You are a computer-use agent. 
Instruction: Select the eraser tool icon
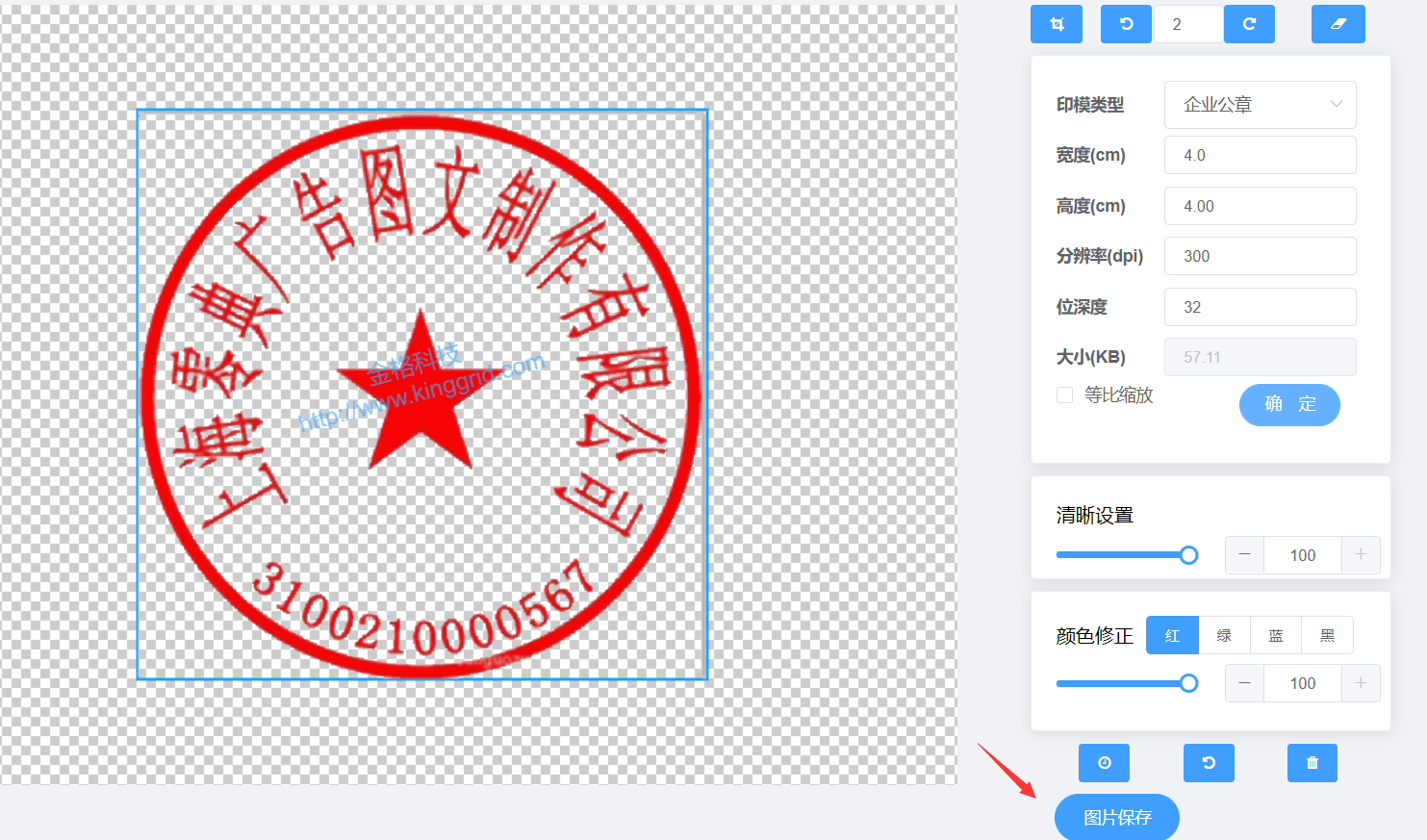(1338, 24)
